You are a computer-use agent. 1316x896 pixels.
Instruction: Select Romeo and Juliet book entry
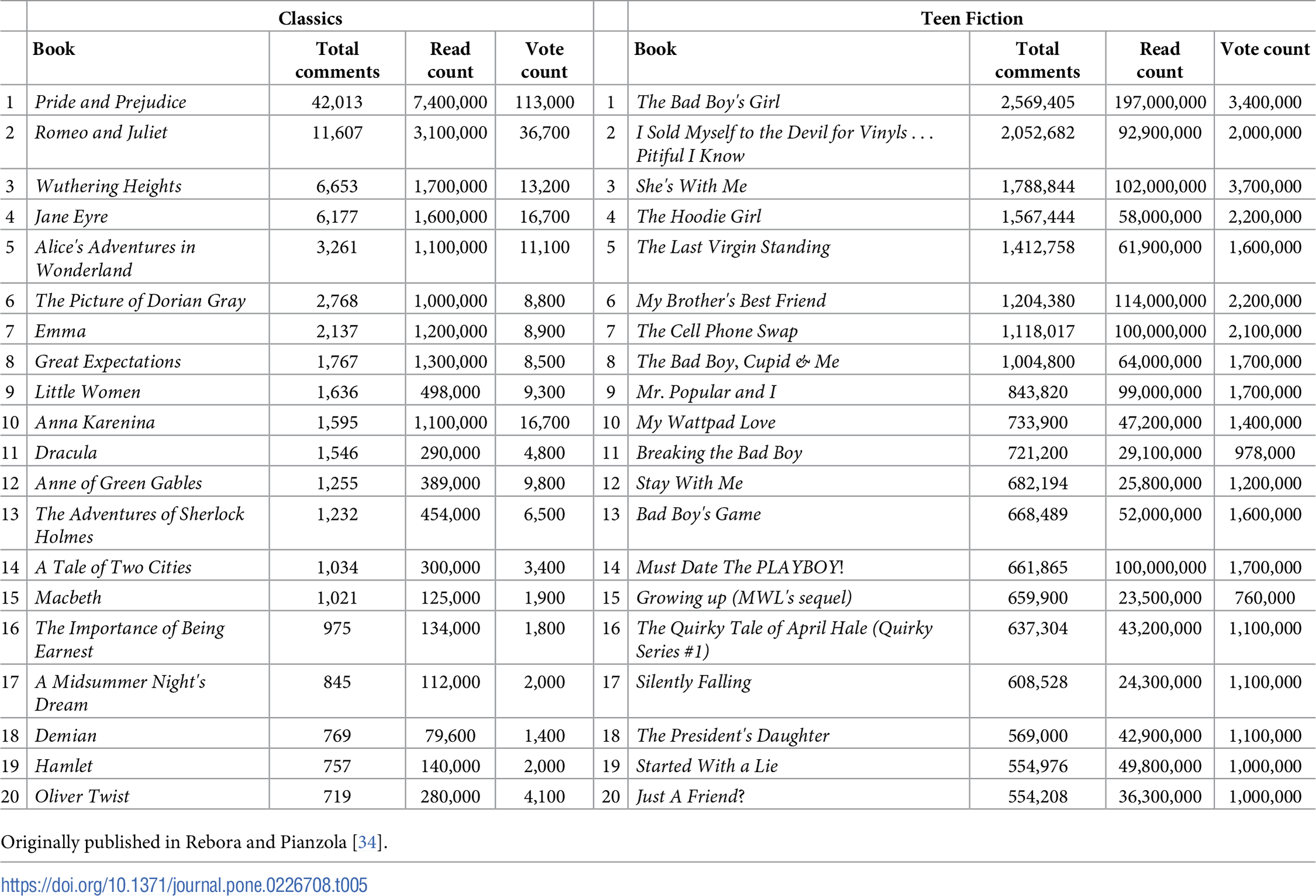tap(101, 132)
